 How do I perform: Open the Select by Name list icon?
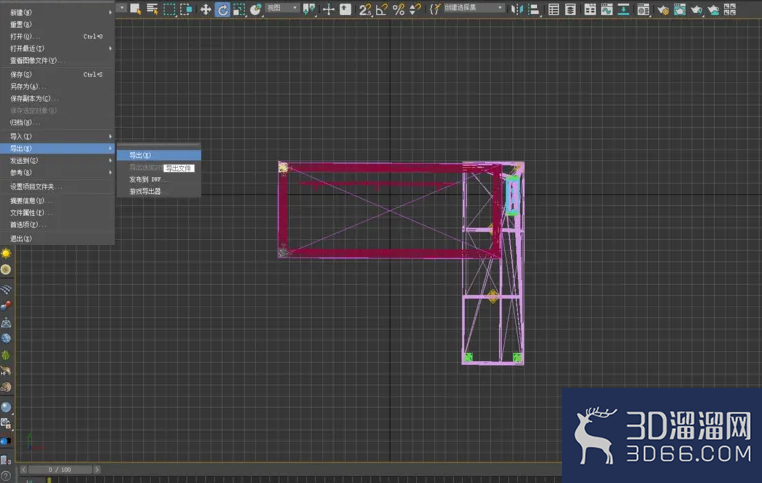(x=153, y=9)
